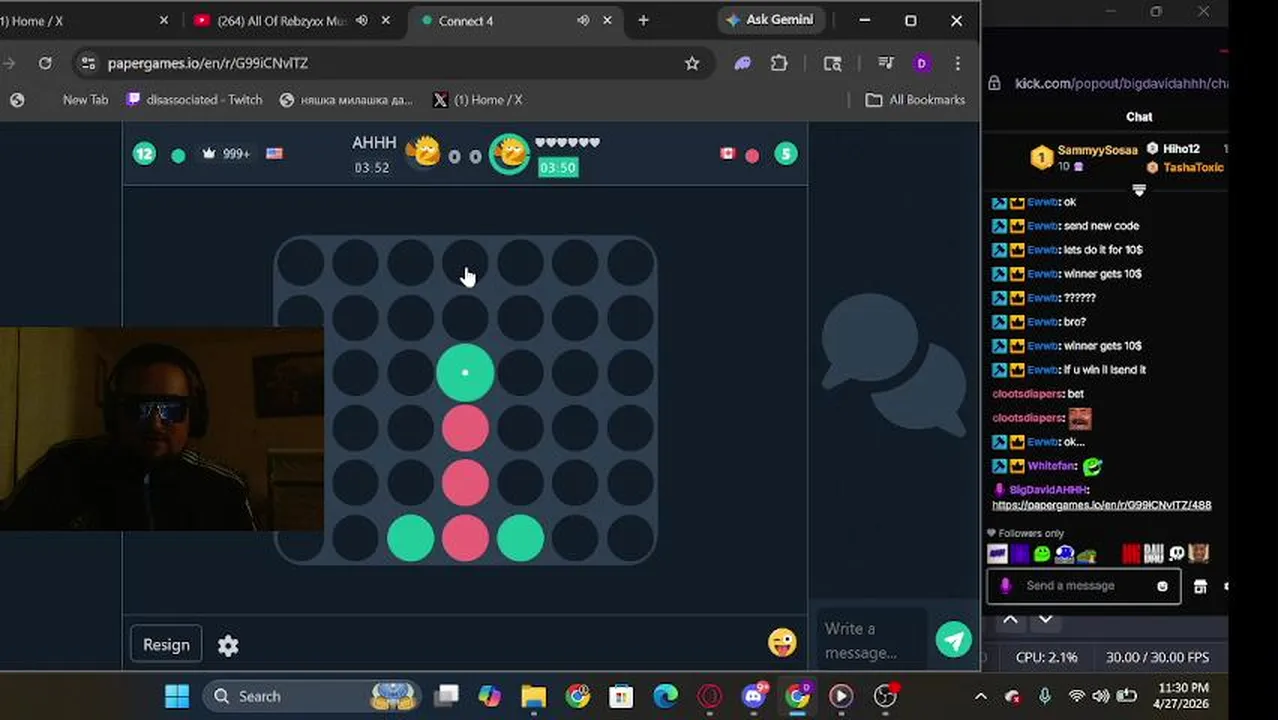The height and width of the screenshot is (720, 1278).
Task: Click the green-ringed opponent avatar
Action: tap(510, 154)
